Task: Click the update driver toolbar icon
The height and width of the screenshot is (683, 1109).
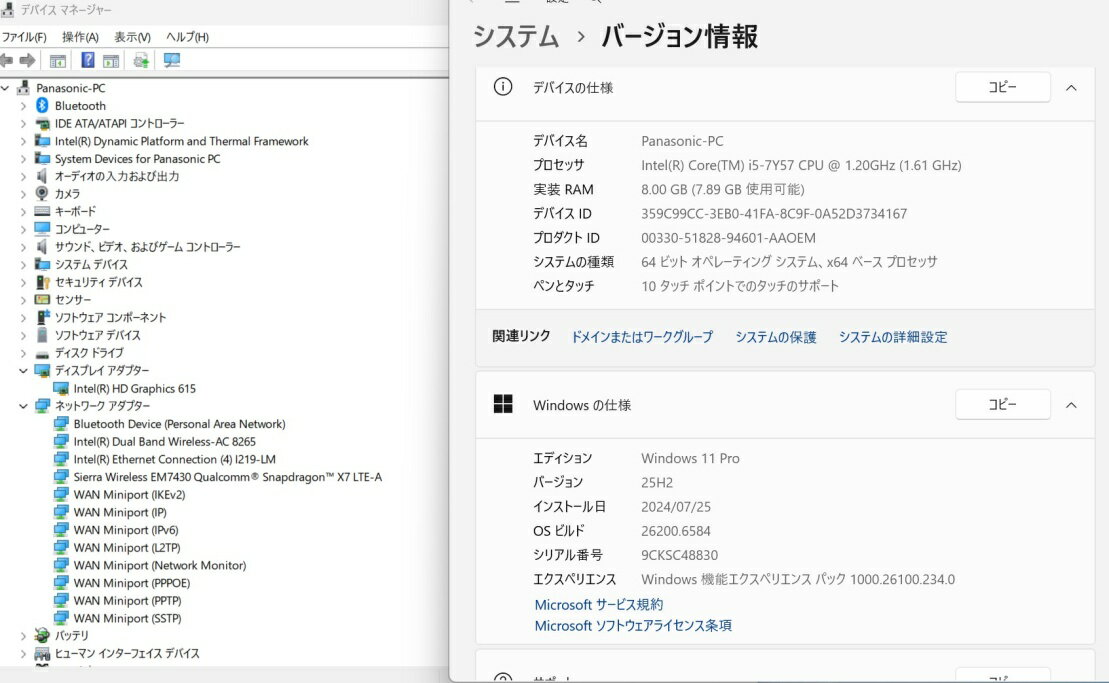Action: (141, 61)
